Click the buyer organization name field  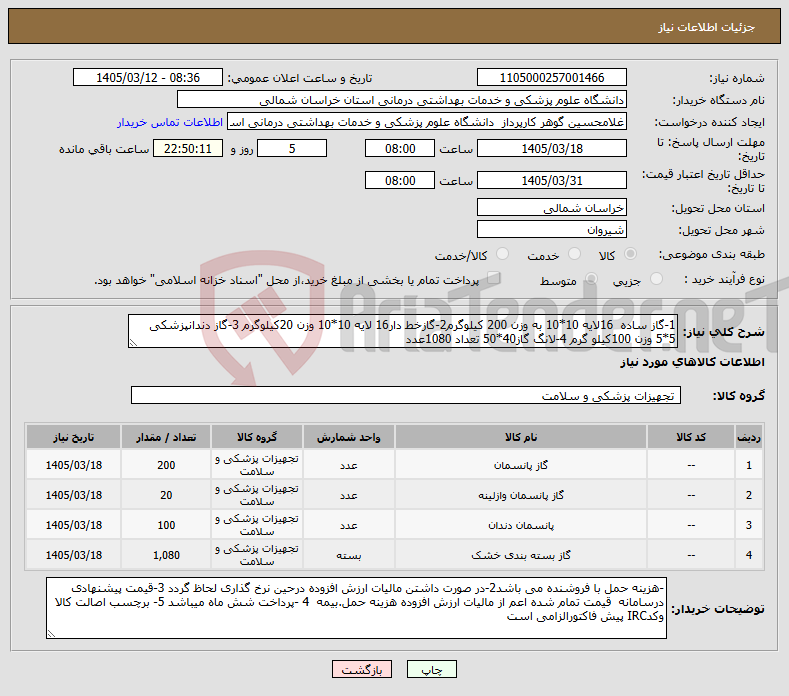click(x=402, y=100)
